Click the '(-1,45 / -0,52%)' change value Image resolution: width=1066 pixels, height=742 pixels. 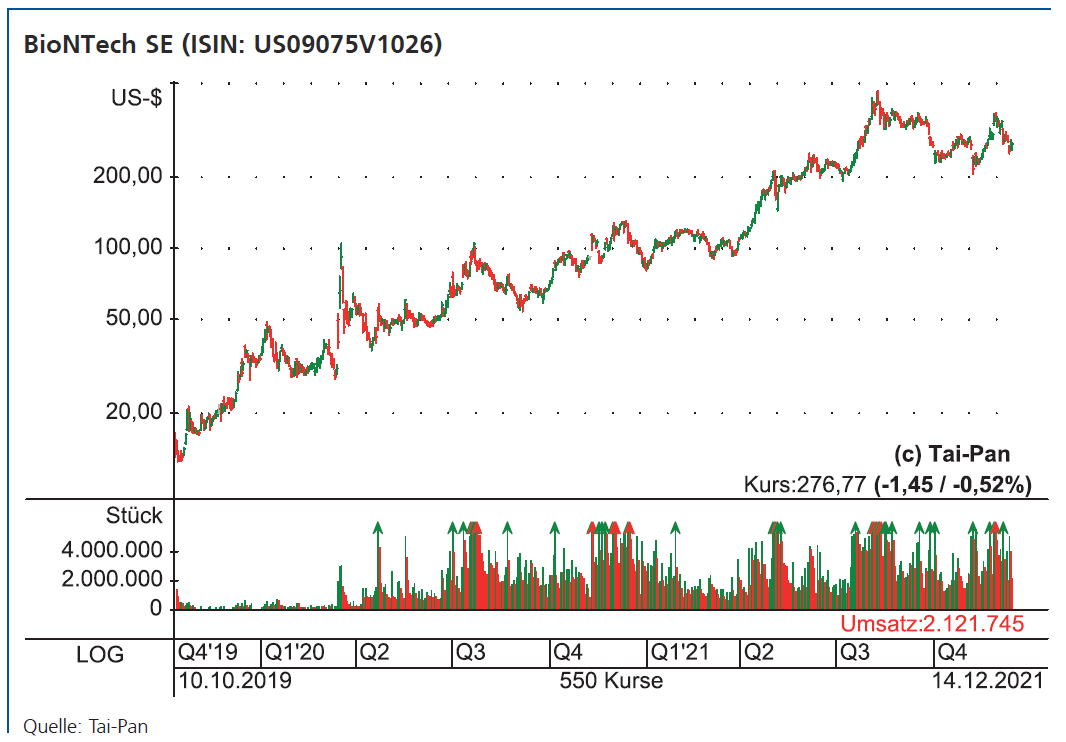pos(953,485)
